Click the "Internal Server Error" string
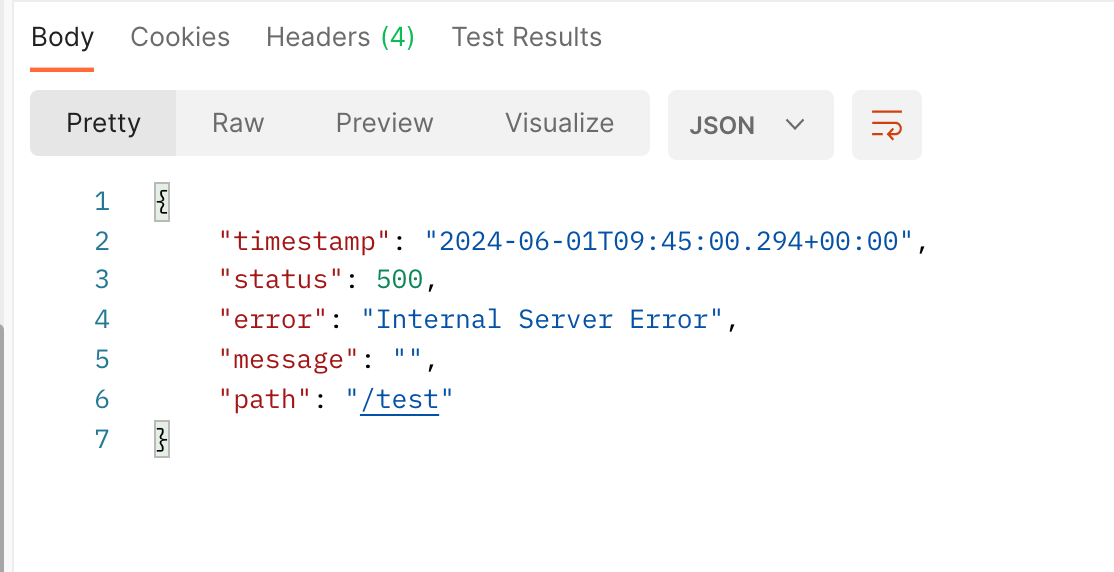This screenshot has height=572, width=1114. (542, 320)
